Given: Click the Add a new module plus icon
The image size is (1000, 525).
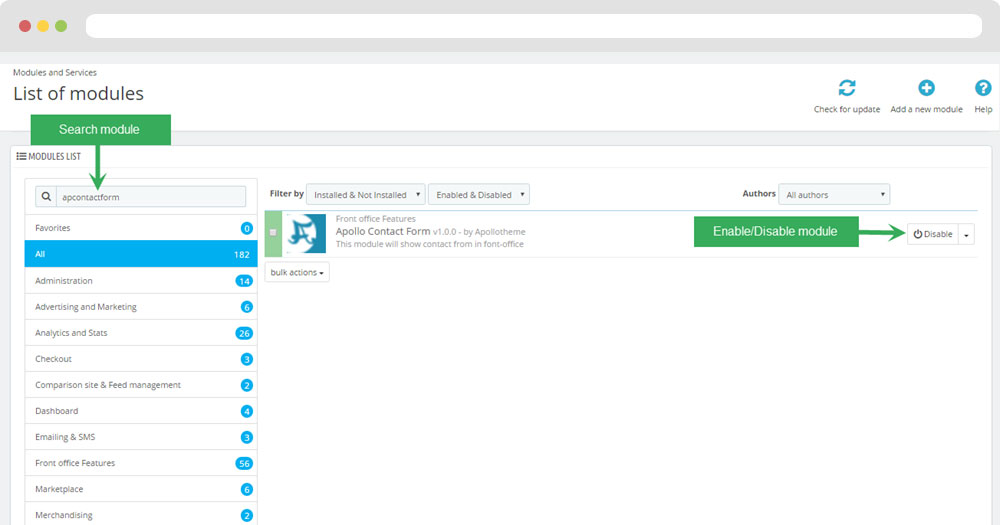Looking at the screenshot, I should (x=926, y=88).
